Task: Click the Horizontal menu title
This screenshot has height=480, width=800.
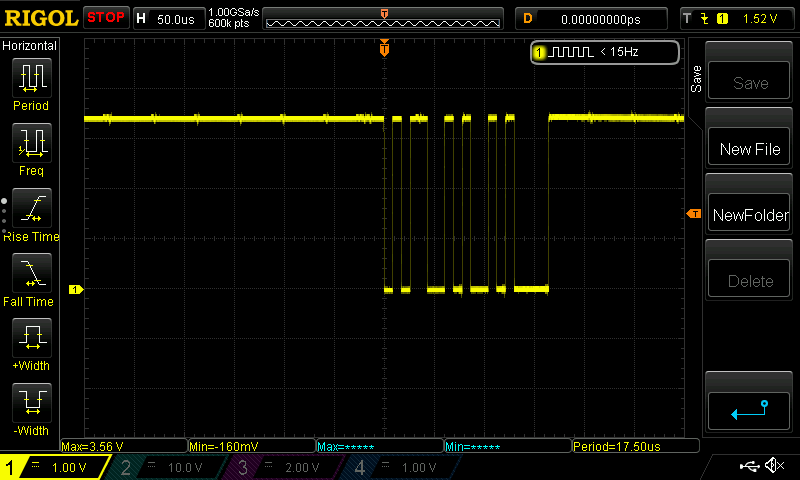Action: click(30, 45)
